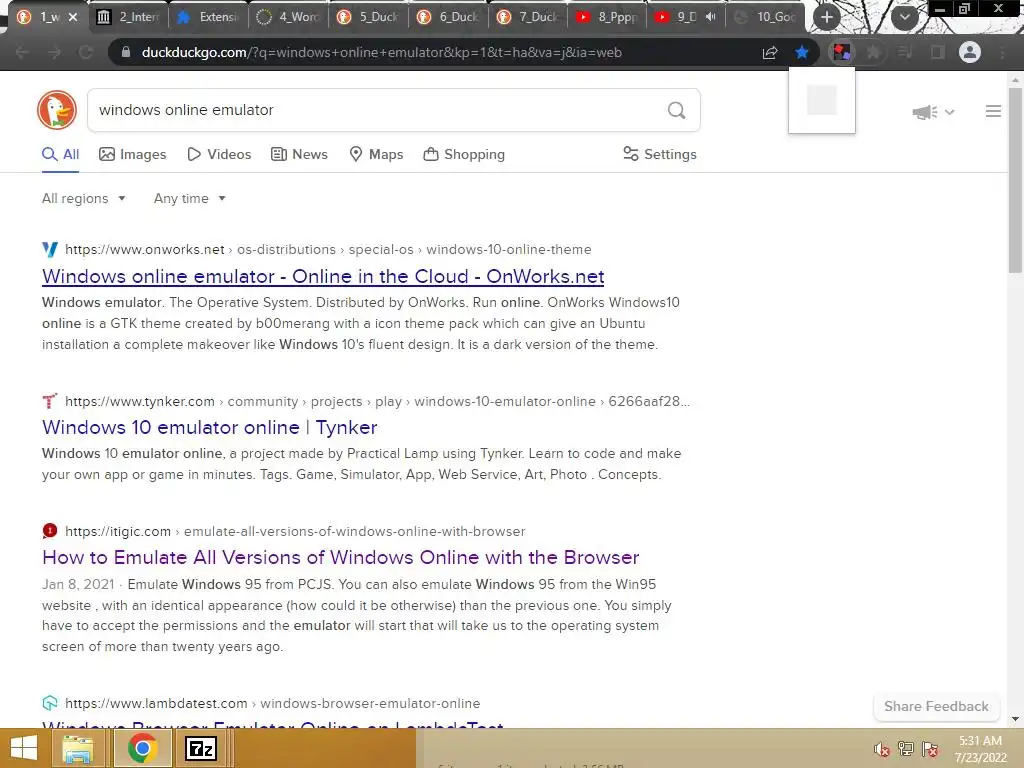The width and height of the screenshot is (1024, 768).
Task: Click the muted volume tray icon
Action: (881, 749)
